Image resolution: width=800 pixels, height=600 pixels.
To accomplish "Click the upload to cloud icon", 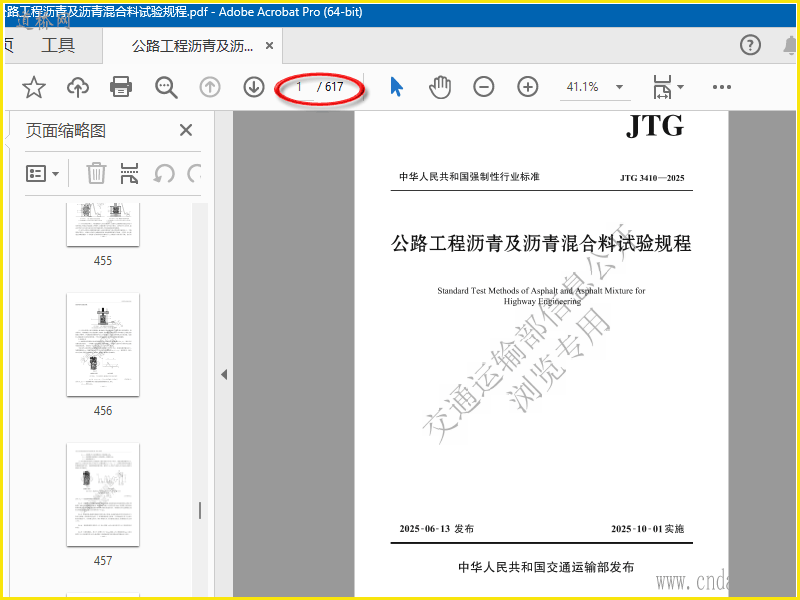I will click(78, 87).
